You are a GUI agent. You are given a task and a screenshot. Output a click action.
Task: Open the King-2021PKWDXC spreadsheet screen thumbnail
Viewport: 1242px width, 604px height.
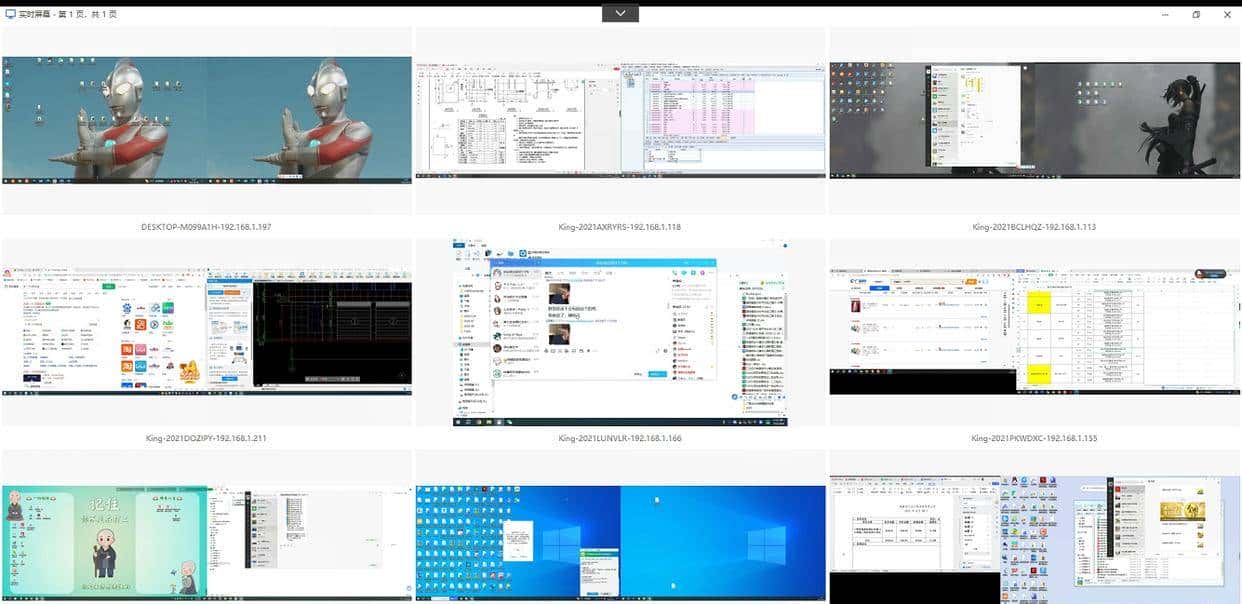tap(1034, 331)
